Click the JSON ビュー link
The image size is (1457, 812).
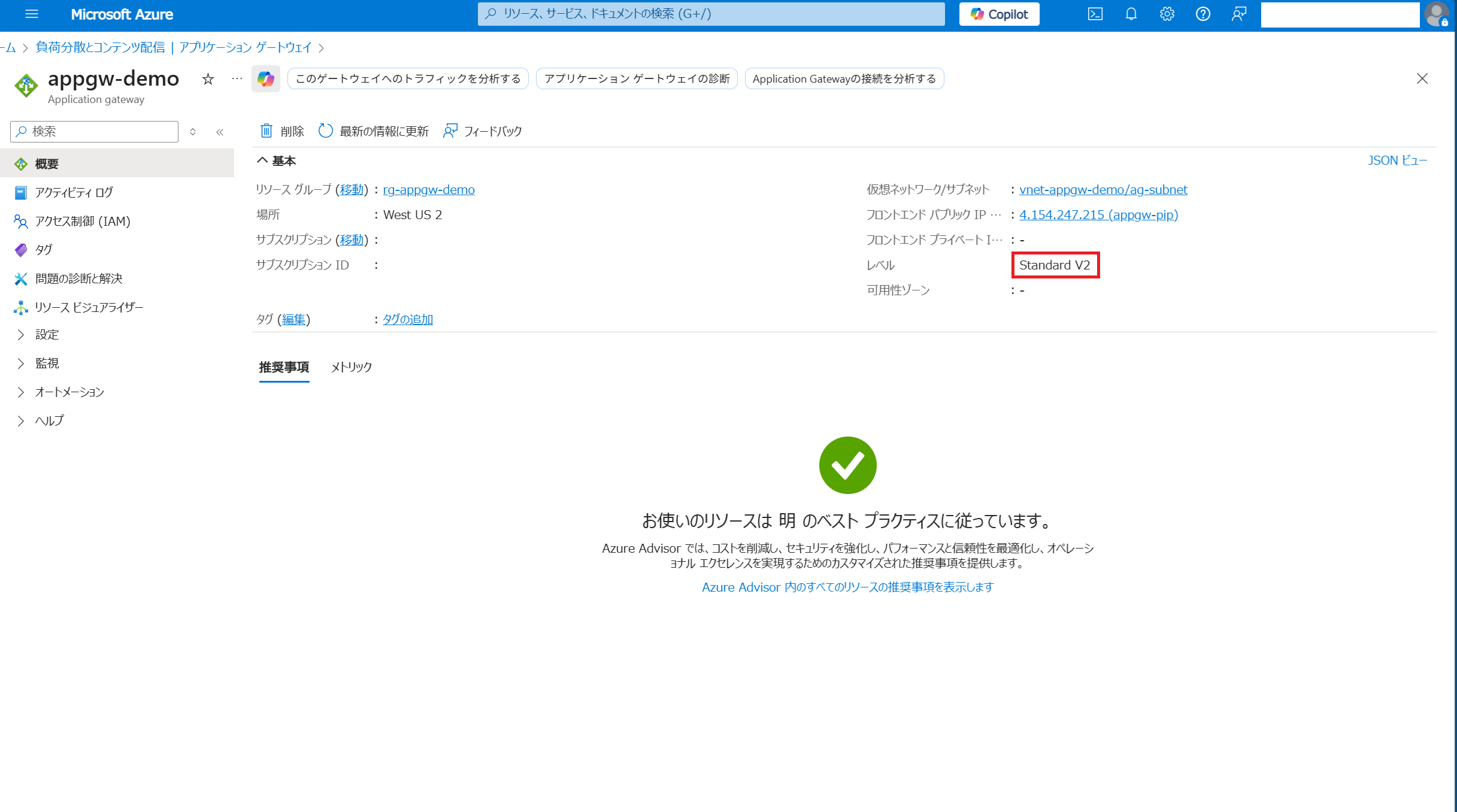1397,160
